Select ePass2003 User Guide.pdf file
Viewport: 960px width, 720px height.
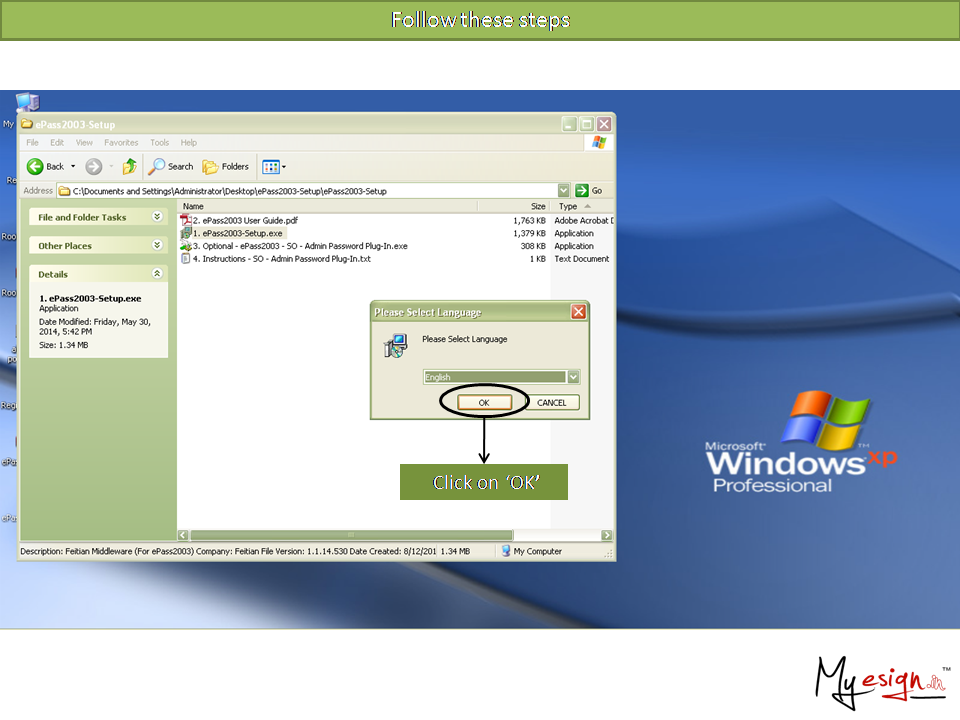point(244,220)
